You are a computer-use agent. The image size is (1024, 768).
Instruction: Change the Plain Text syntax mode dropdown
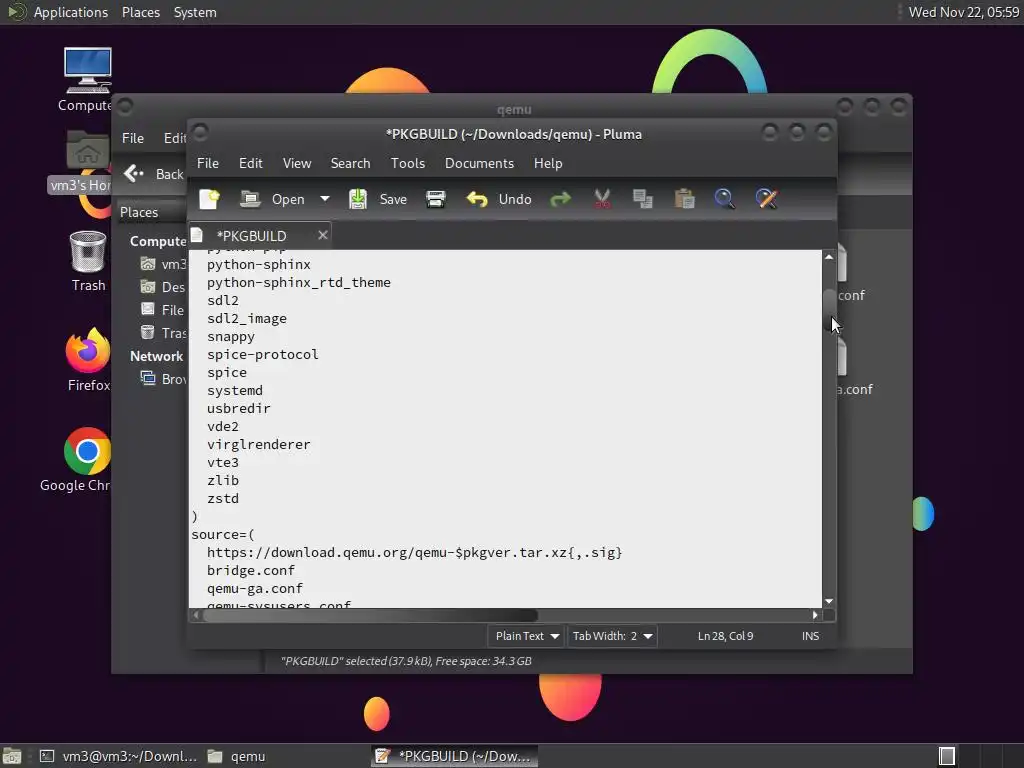click(526, 636)
